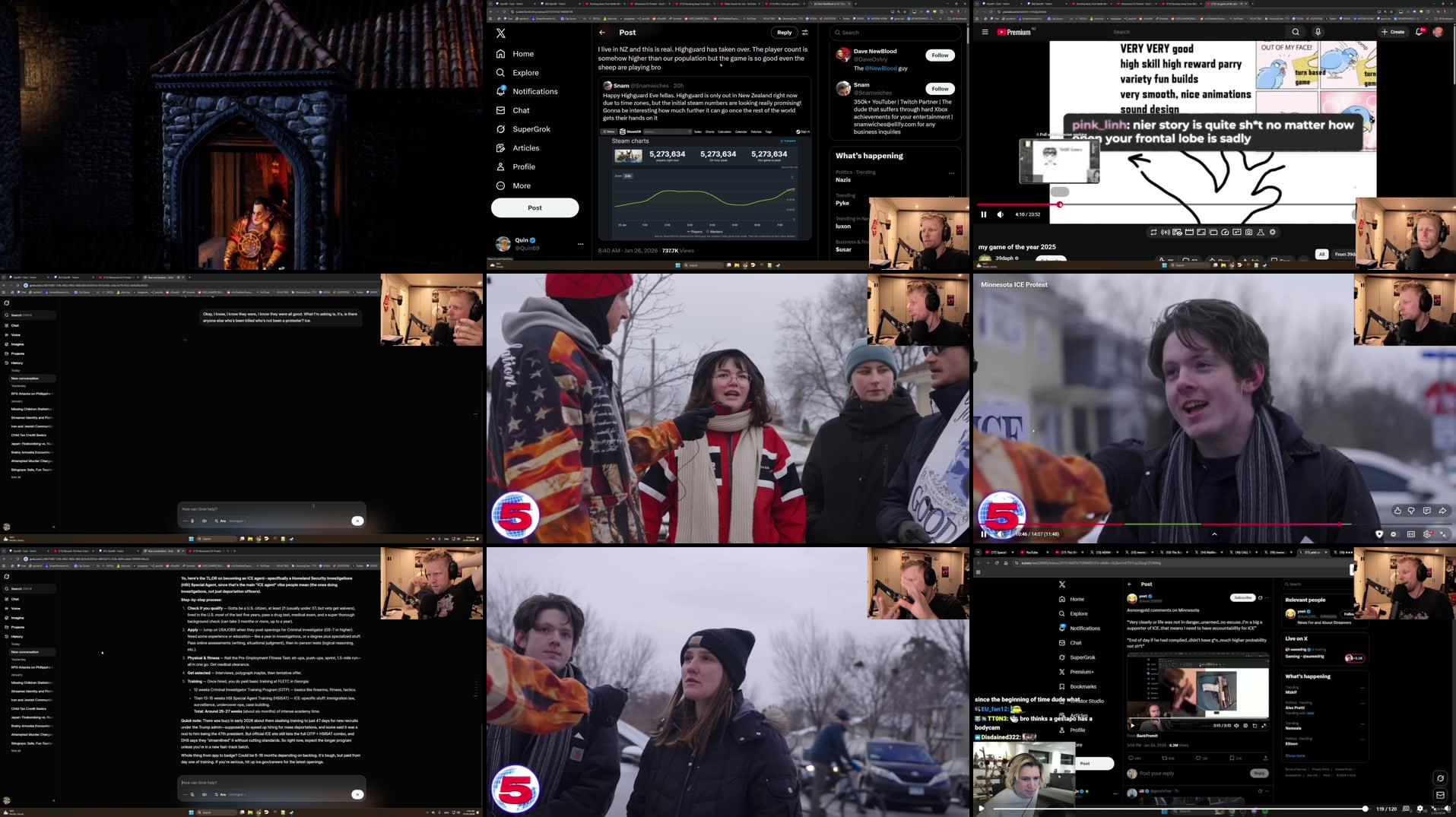Image resolution: width=1456 pixels, height=817 pixels.
Task: Like the Minnesota ICE Protest video
Action: tap(1397, 511)
